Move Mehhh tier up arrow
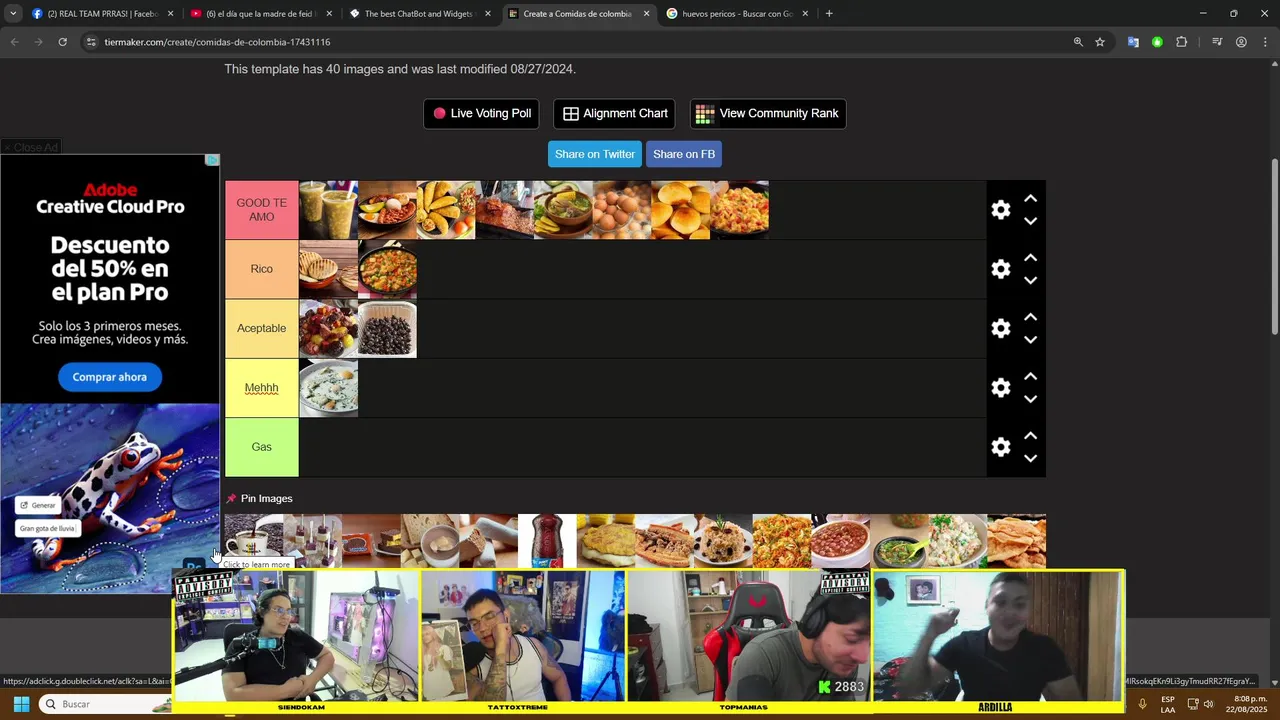Viewport: 1280px width, 720px height. click(1030, 377)
